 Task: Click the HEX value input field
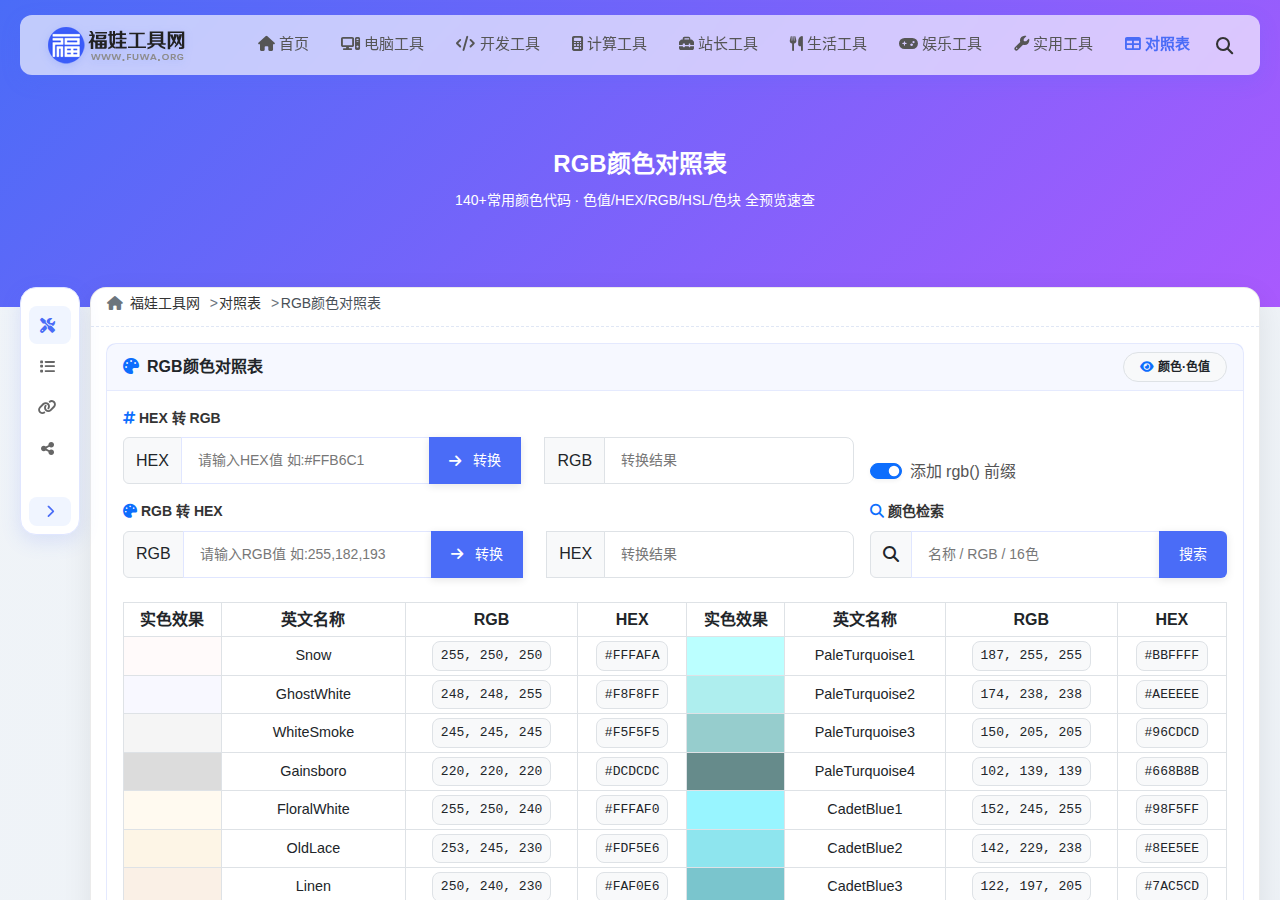tap(305, 460)
